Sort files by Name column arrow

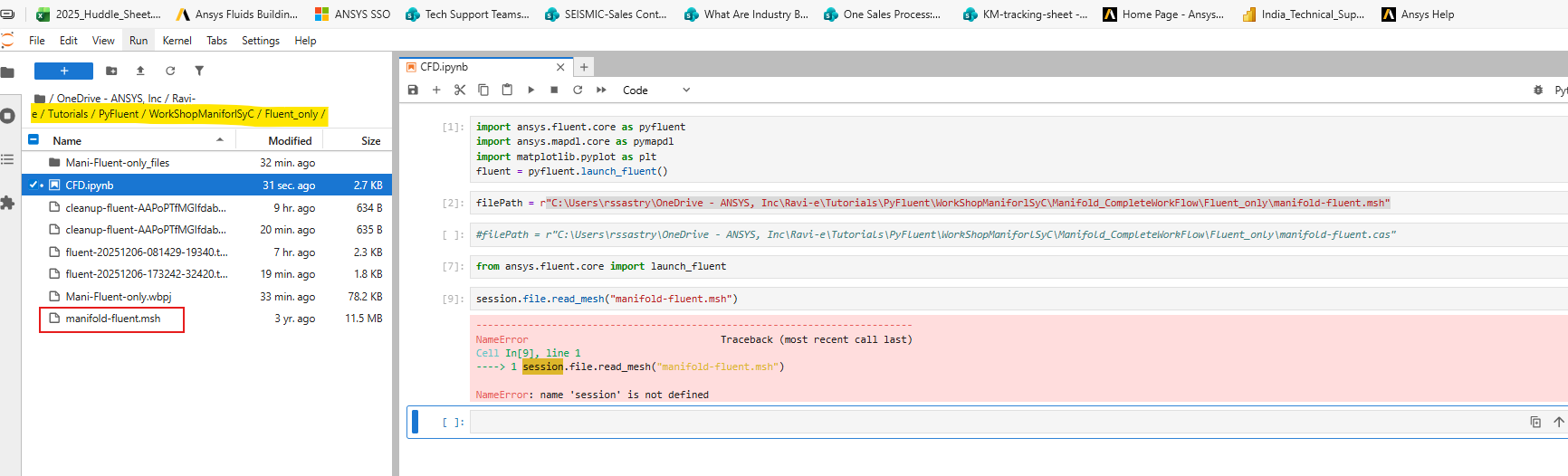[x=220, y=139]
